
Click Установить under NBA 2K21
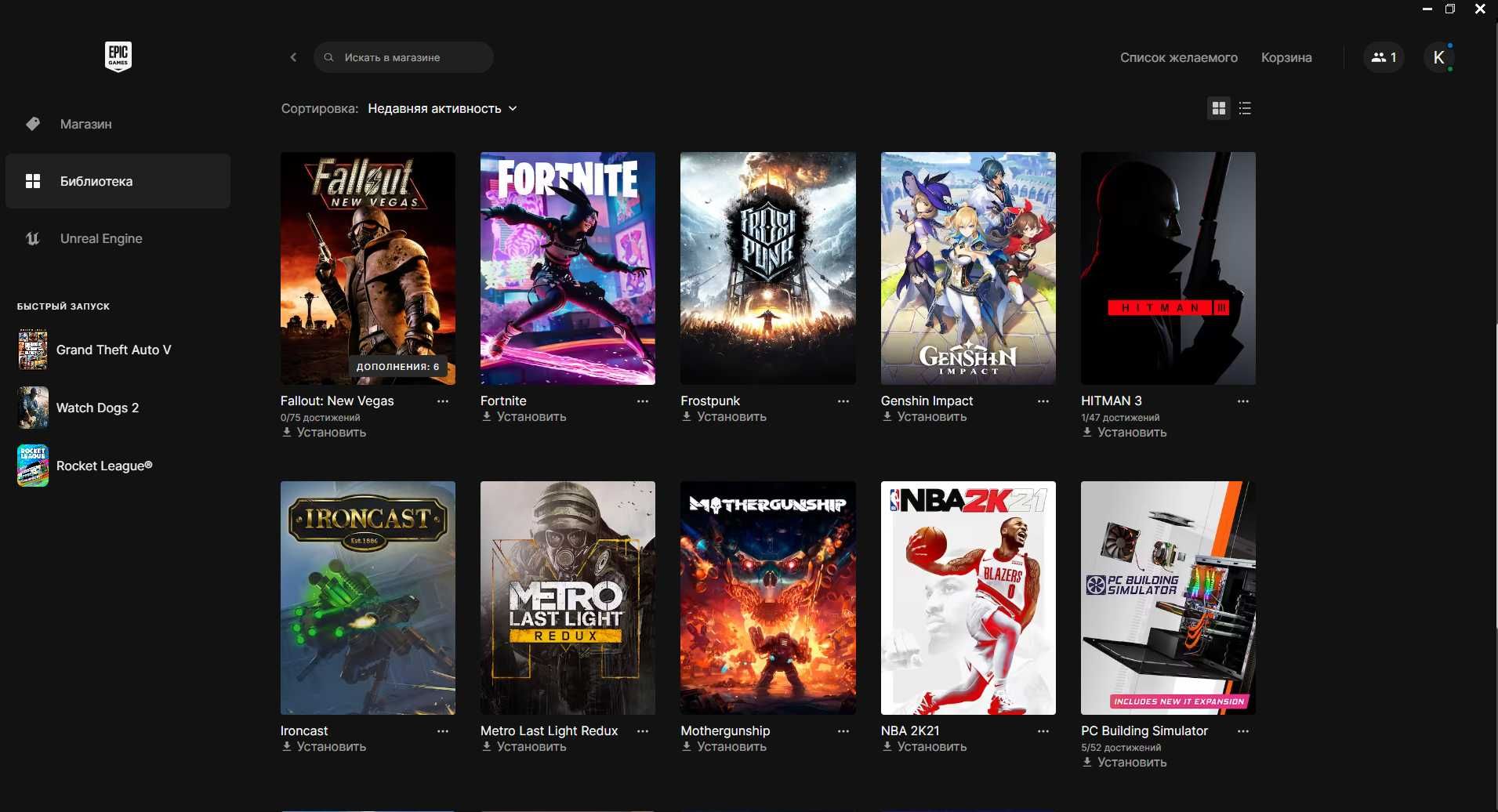coord(924,747)
